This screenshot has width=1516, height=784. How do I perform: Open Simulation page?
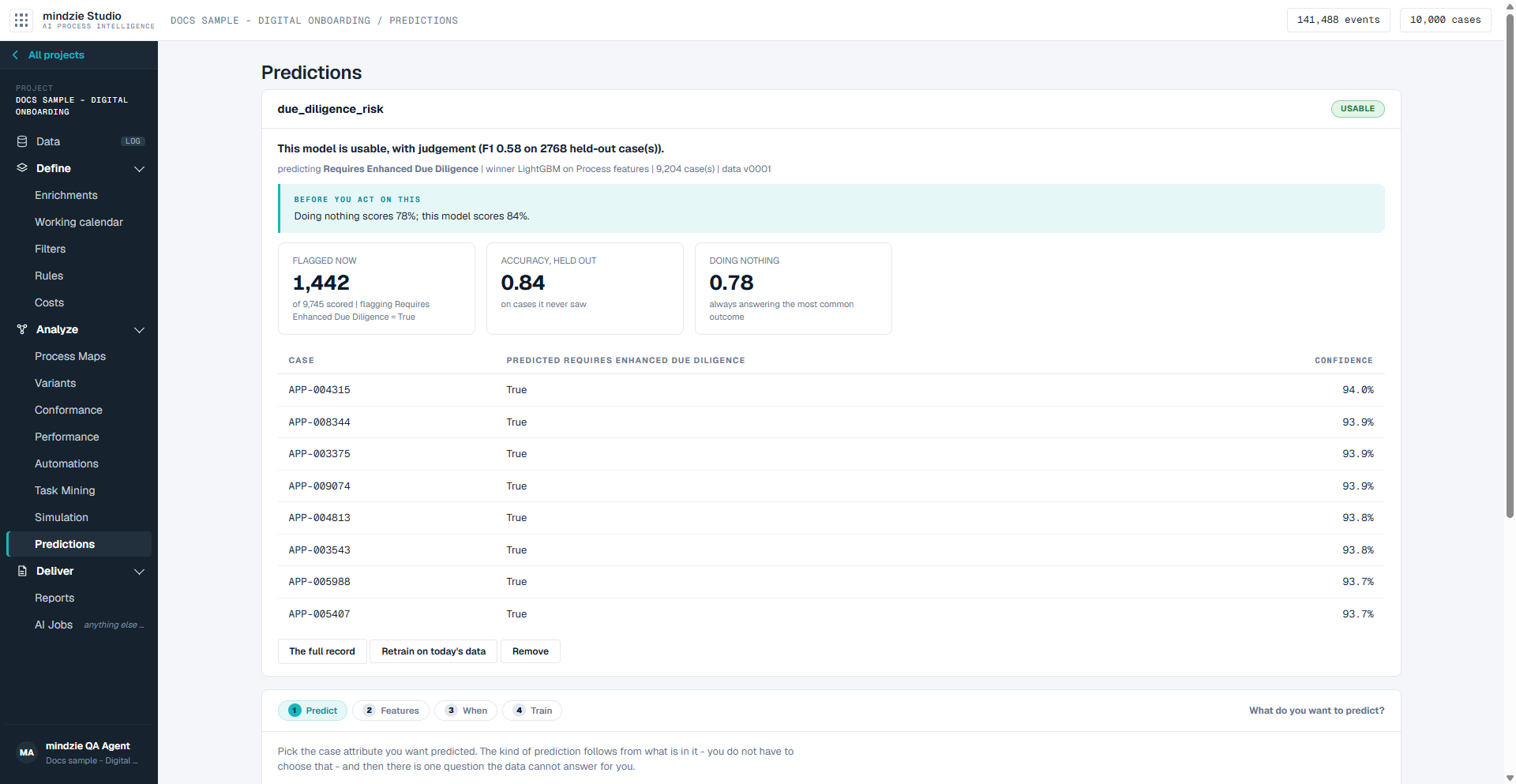(62, 517)
